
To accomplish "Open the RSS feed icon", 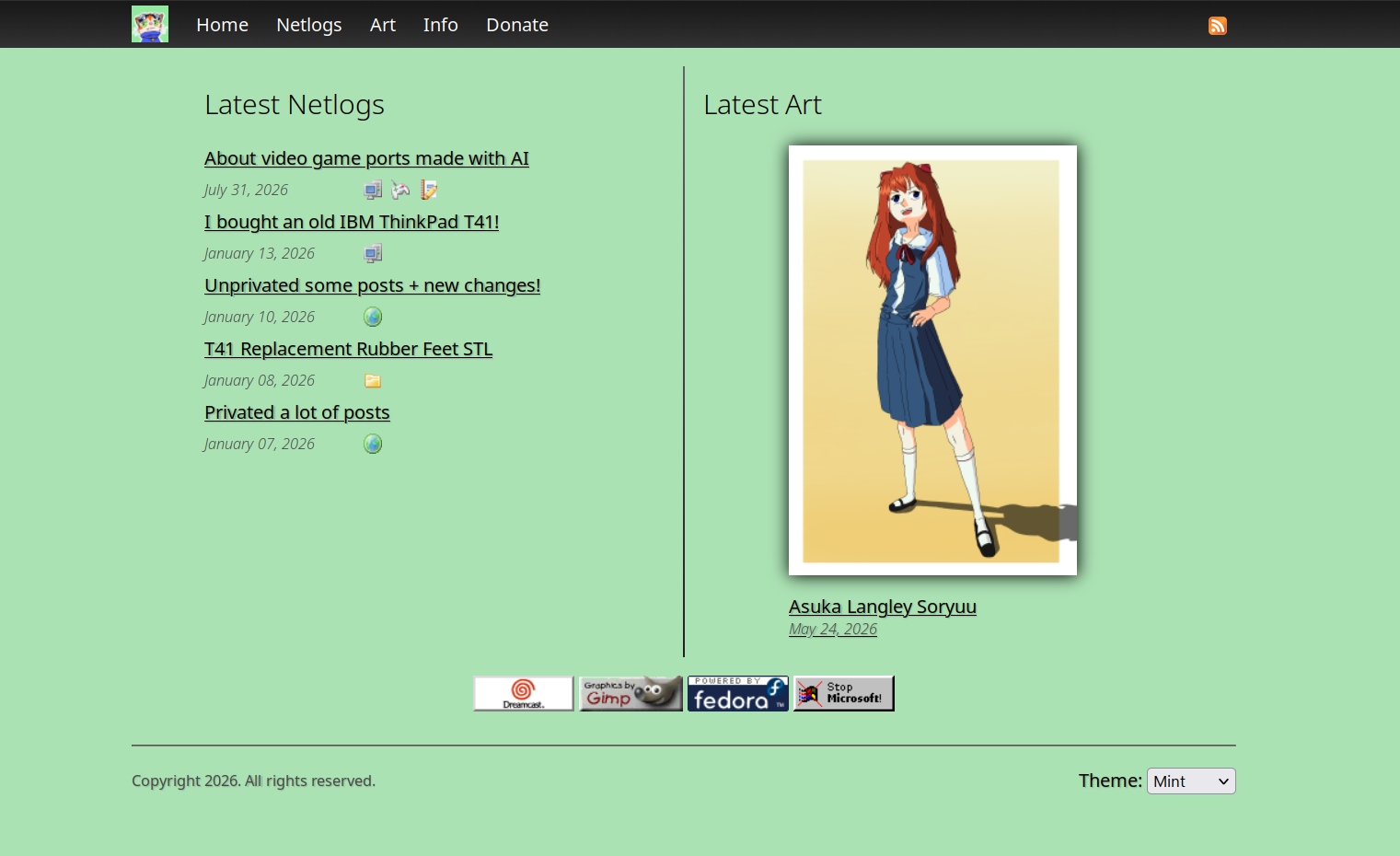I will (x=1218, y=26).
